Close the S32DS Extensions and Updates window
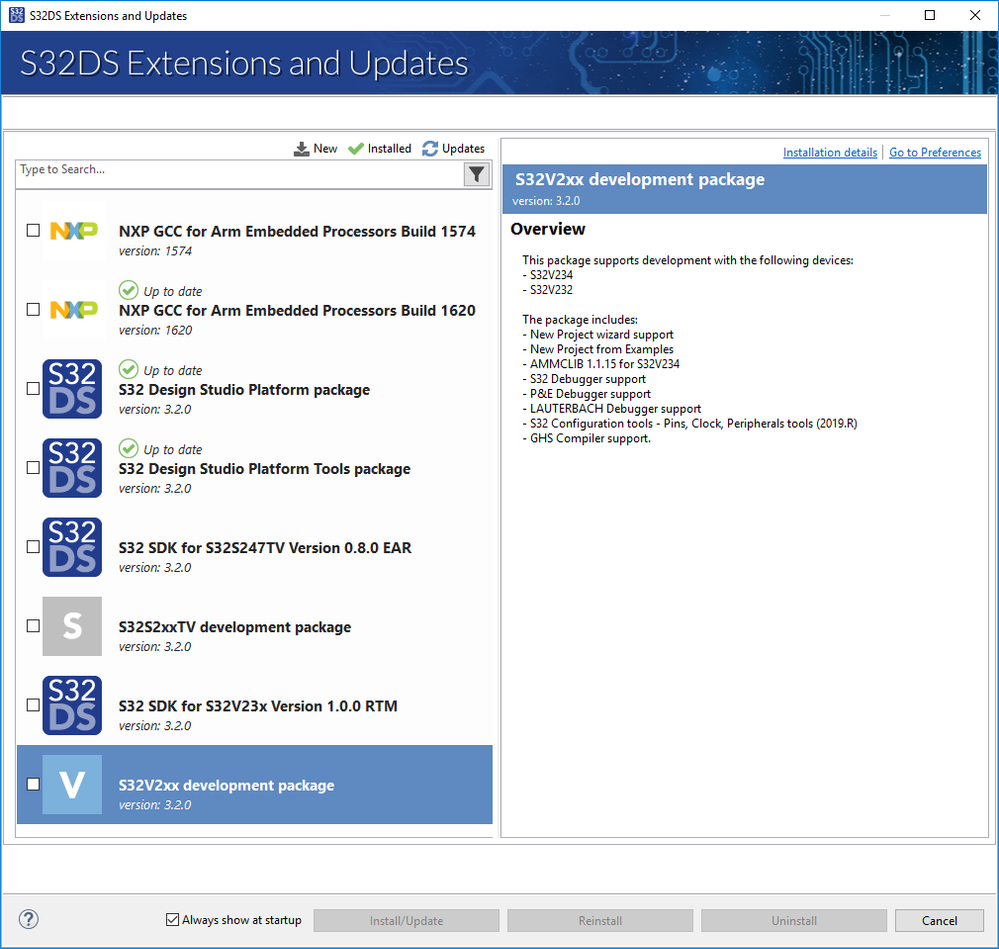Viewport: 999px width, 949px height. (x=975, y=15)
